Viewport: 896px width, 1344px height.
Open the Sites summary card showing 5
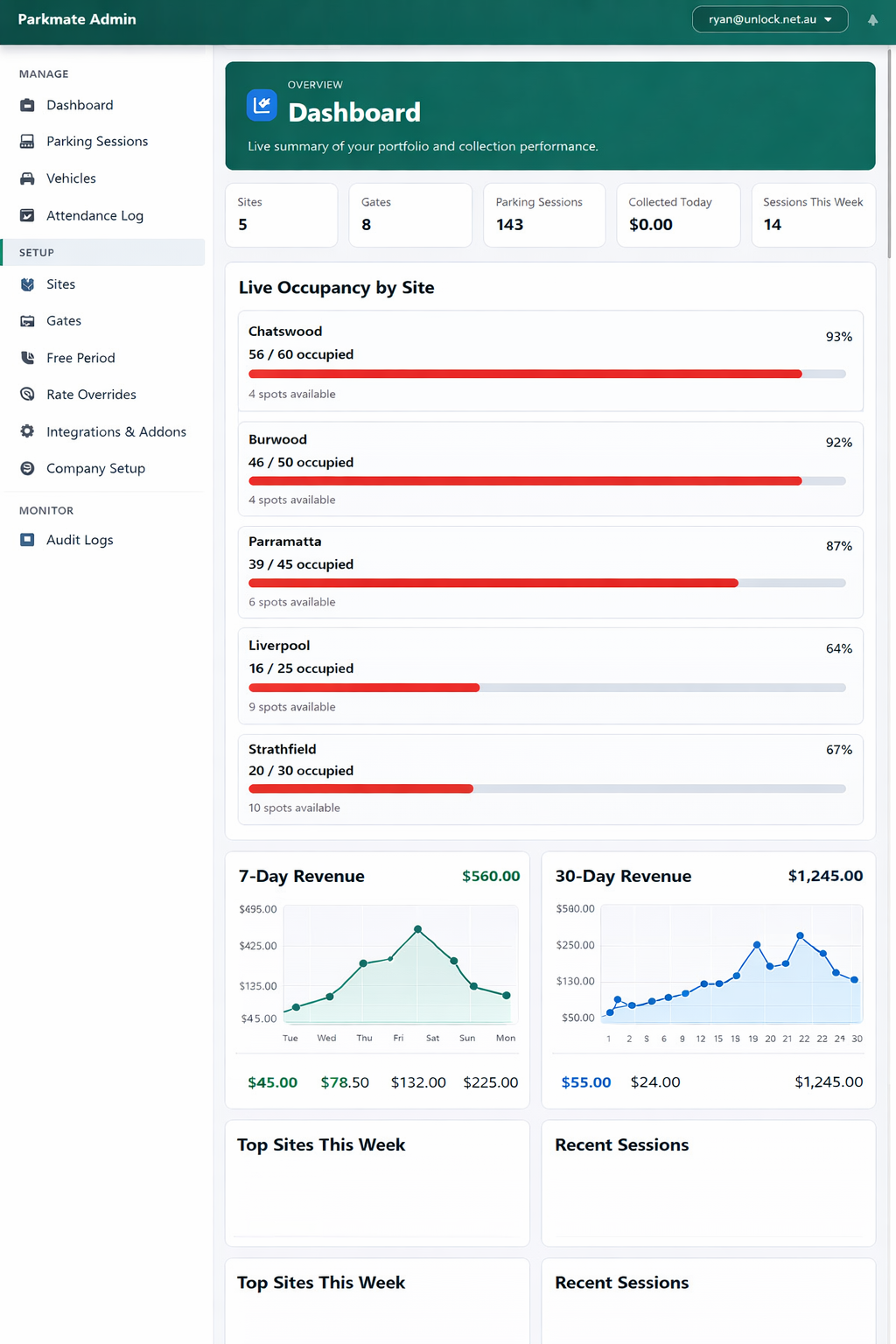(x=281, y=215)
